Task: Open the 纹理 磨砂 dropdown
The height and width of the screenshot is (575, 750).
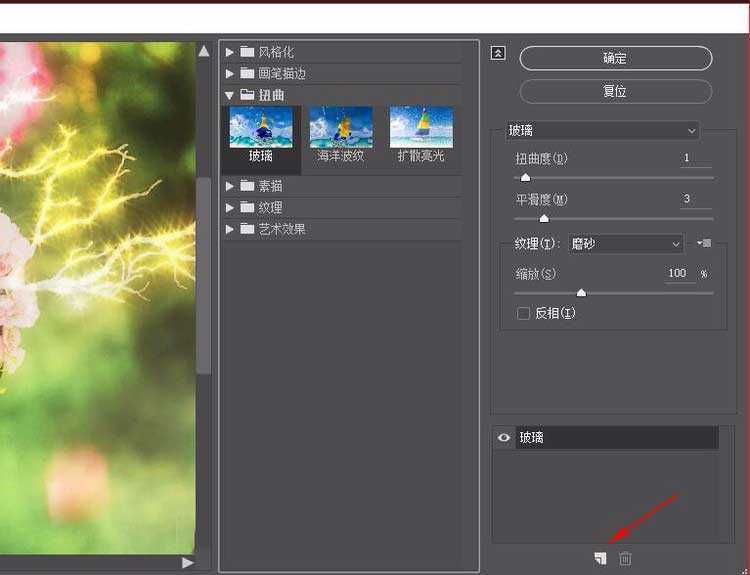Action: 626,243
